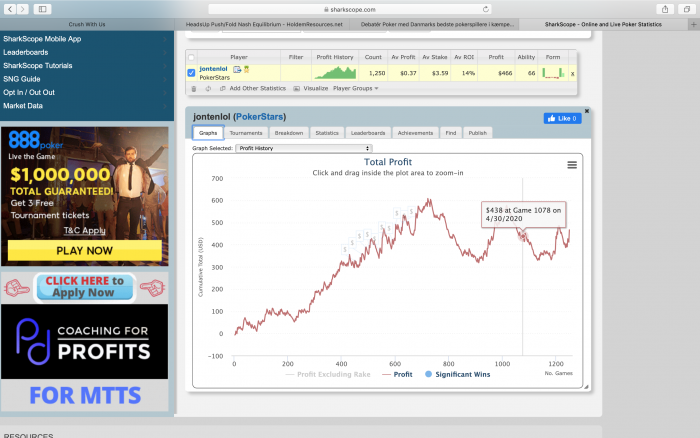Open the Publish tab
700x438 pixels.
click(478, 133)
